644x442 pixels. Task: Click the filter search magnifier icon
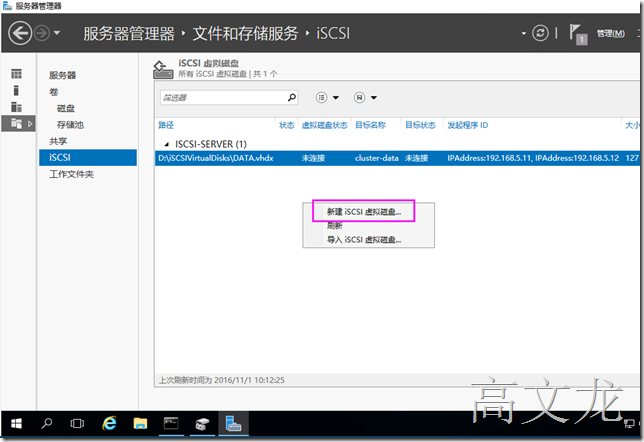coord(292,97)
